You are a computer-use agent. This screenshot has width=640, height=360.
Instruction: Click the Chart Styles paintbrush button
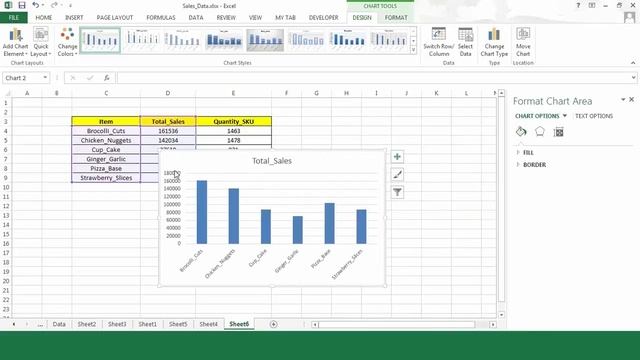(x=397, y=175)
